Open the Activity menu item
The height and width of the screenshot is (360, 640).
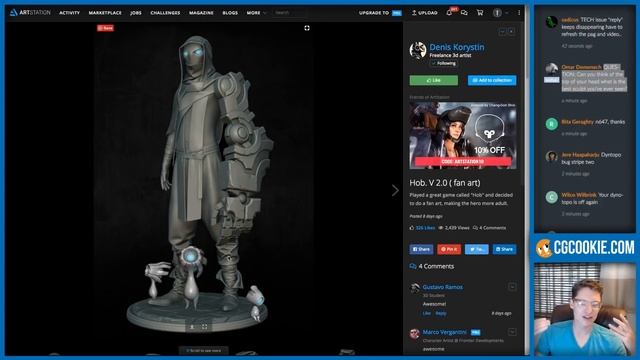click(69, 13)
